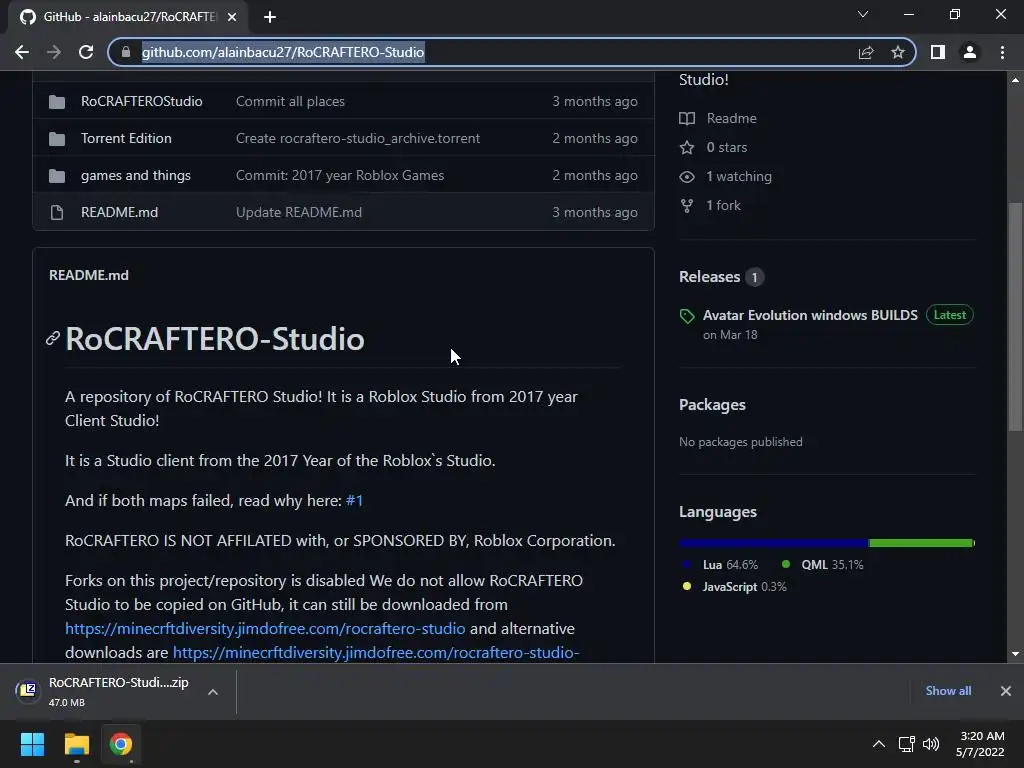Open the Releases heading
The image size is (1024, 768).
[x=709, y=277]
